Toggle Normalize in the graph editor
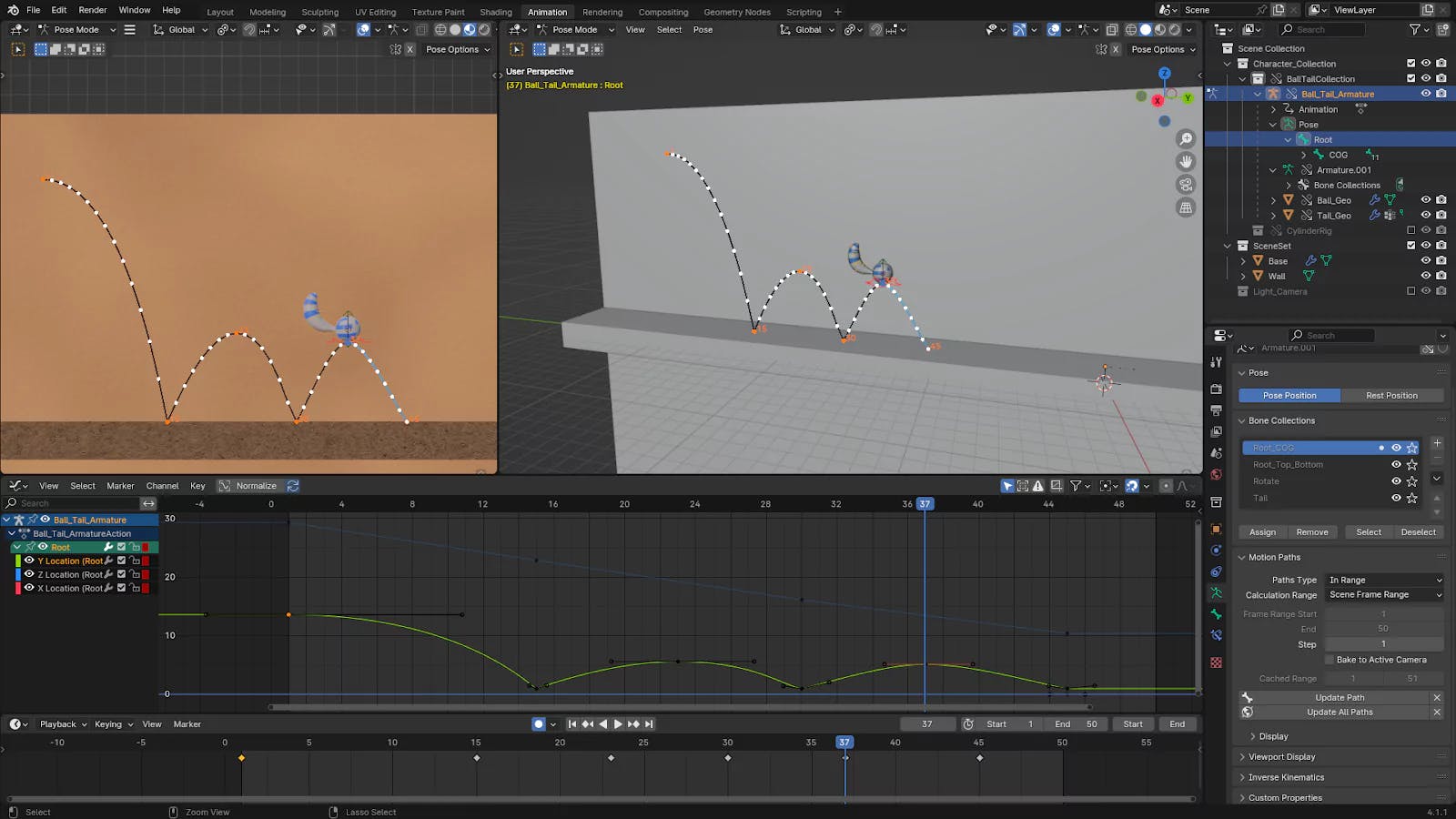Screen dimensions: 1456x819 tap(248, 486)
